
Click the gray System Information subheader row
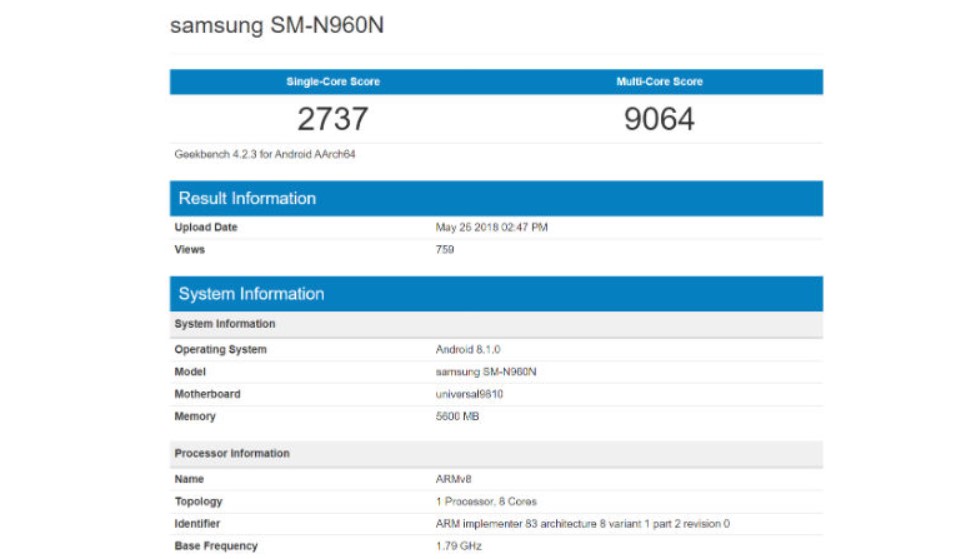496,324
